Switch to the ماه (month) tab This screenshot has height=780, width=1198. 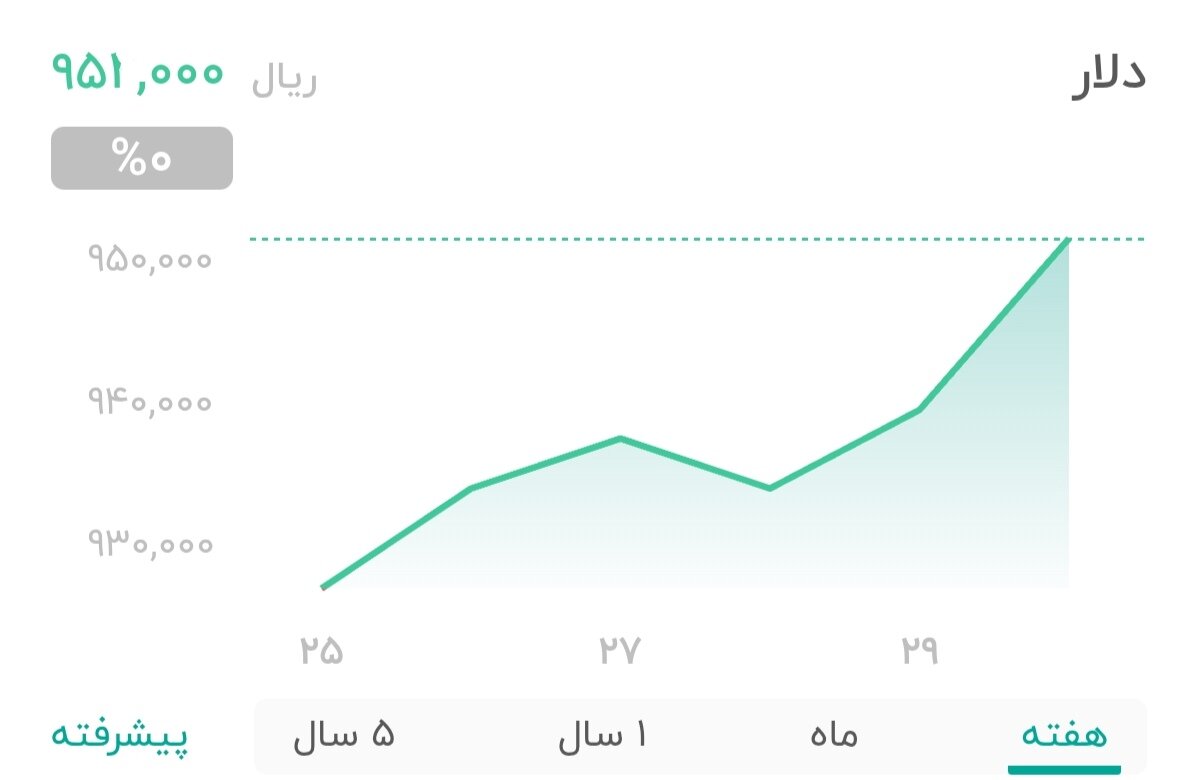[830, 734]
